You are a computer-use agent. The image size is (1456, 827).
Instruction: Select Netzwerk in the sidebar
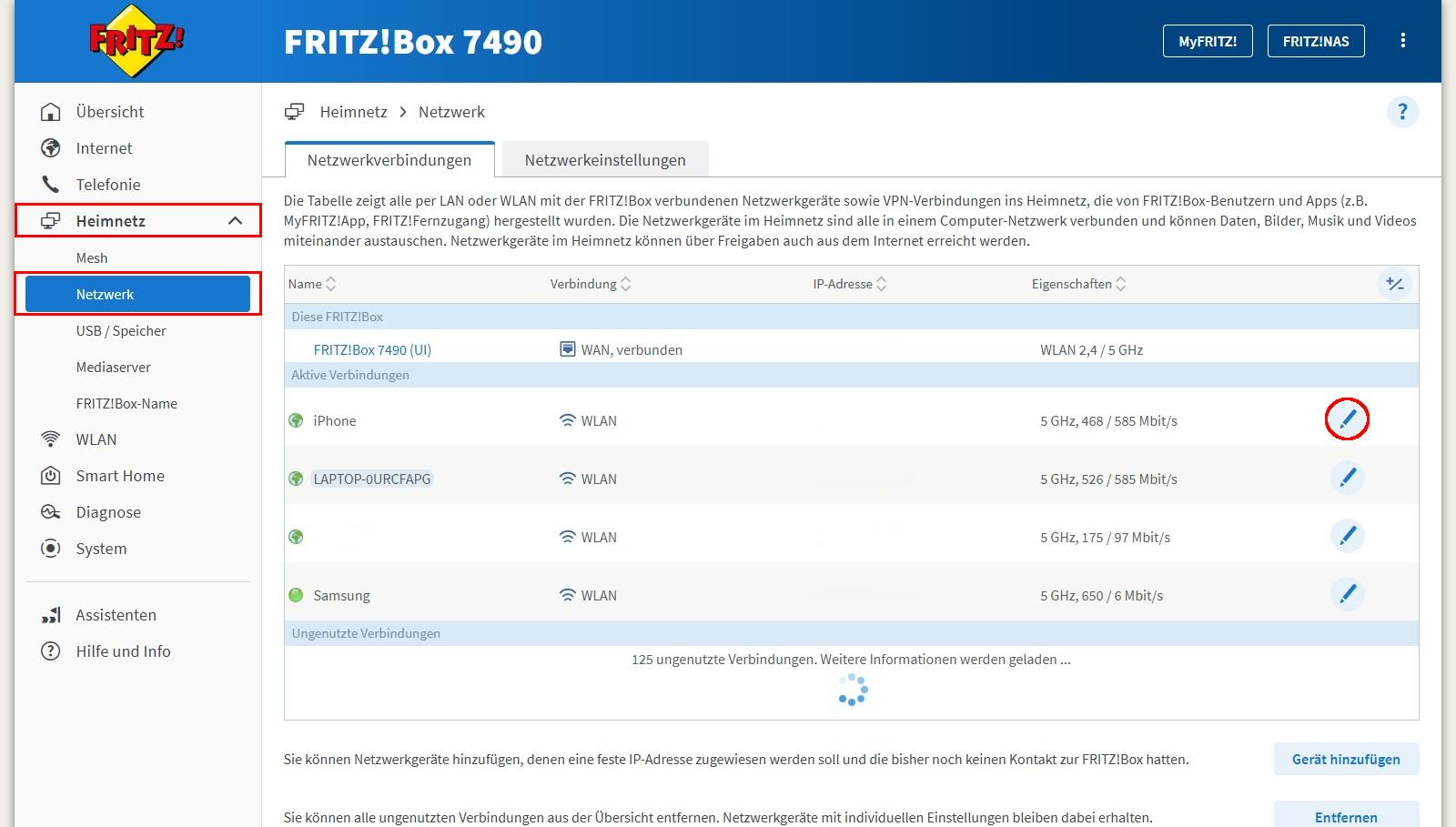137,295
